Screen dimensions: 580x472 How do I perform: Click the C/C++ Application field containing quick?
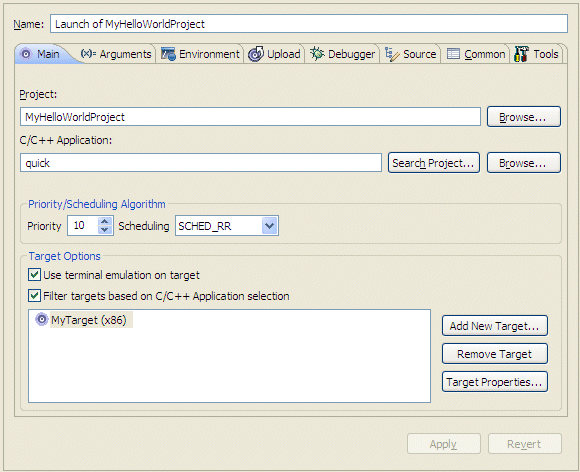coord(201,163)
